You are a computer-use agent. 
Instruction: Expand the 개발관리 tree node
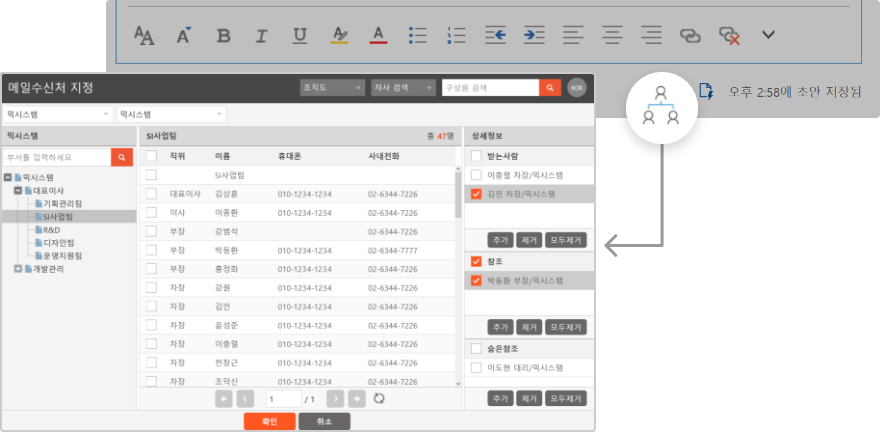[x=18, y=269]
